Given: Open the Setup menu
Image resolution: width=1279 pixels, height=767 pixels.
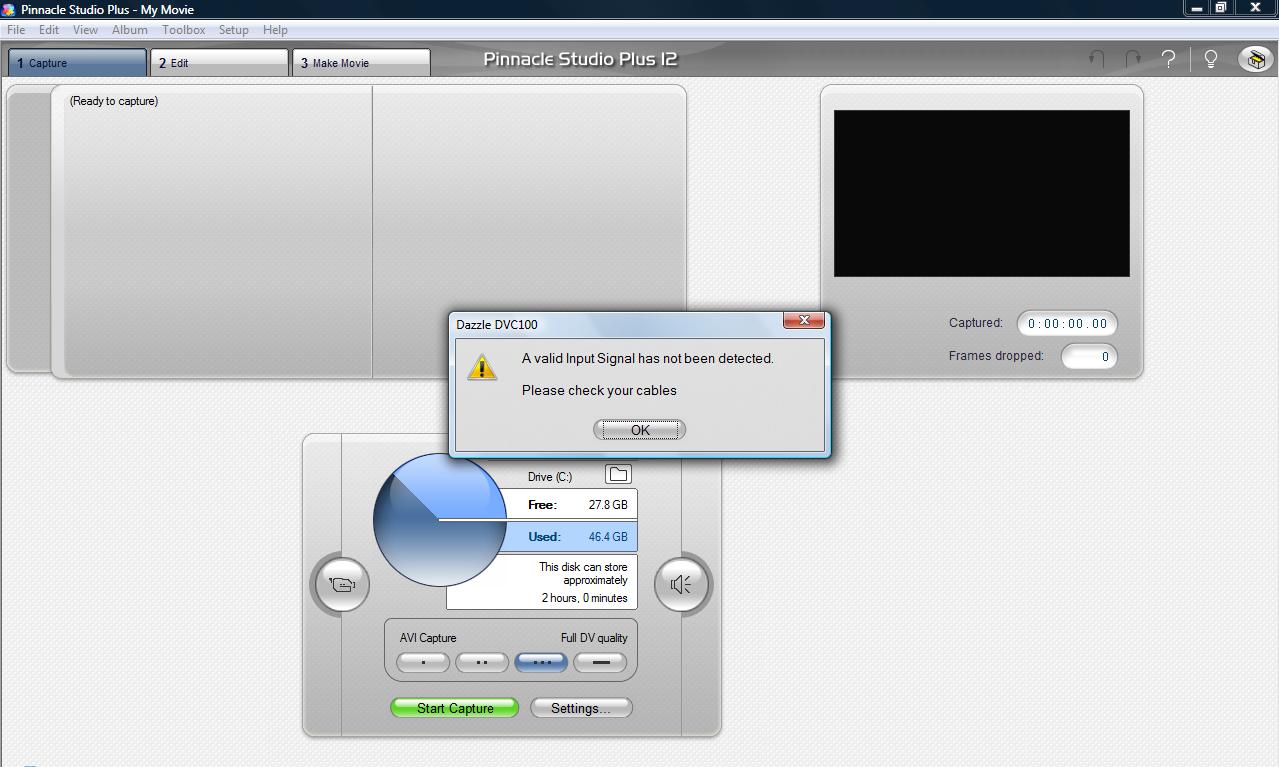Looking at the screenshot, I should point(234,30).
